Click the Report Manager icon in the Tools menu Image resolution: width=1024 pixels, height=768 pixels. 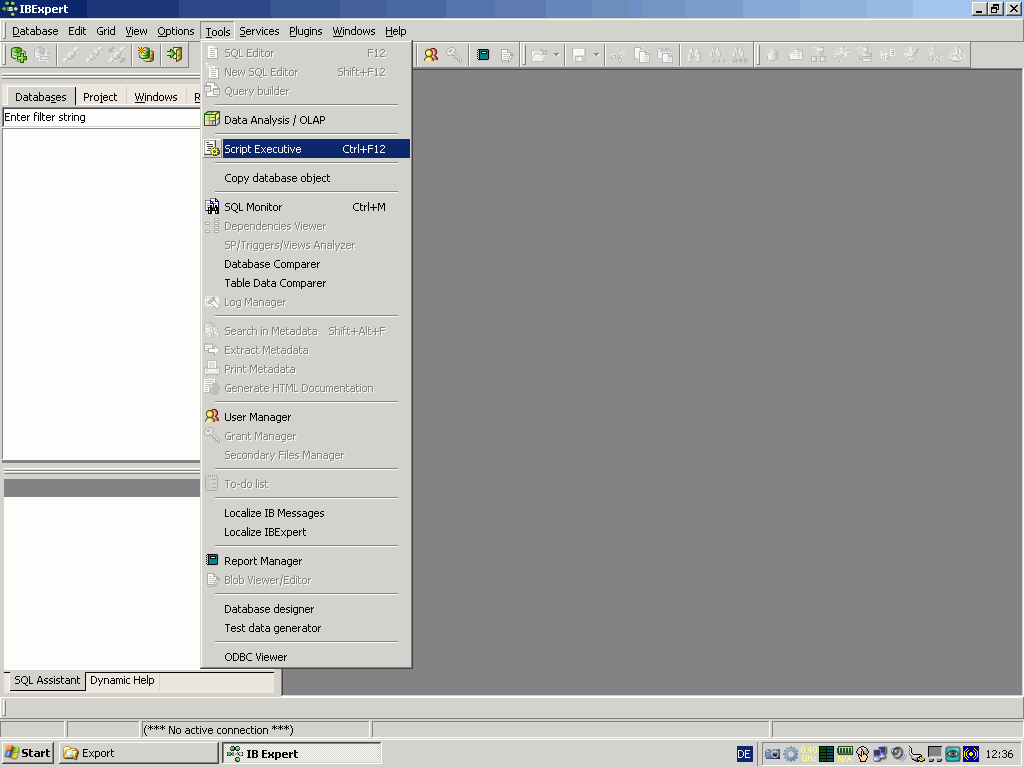coord(212,560)
